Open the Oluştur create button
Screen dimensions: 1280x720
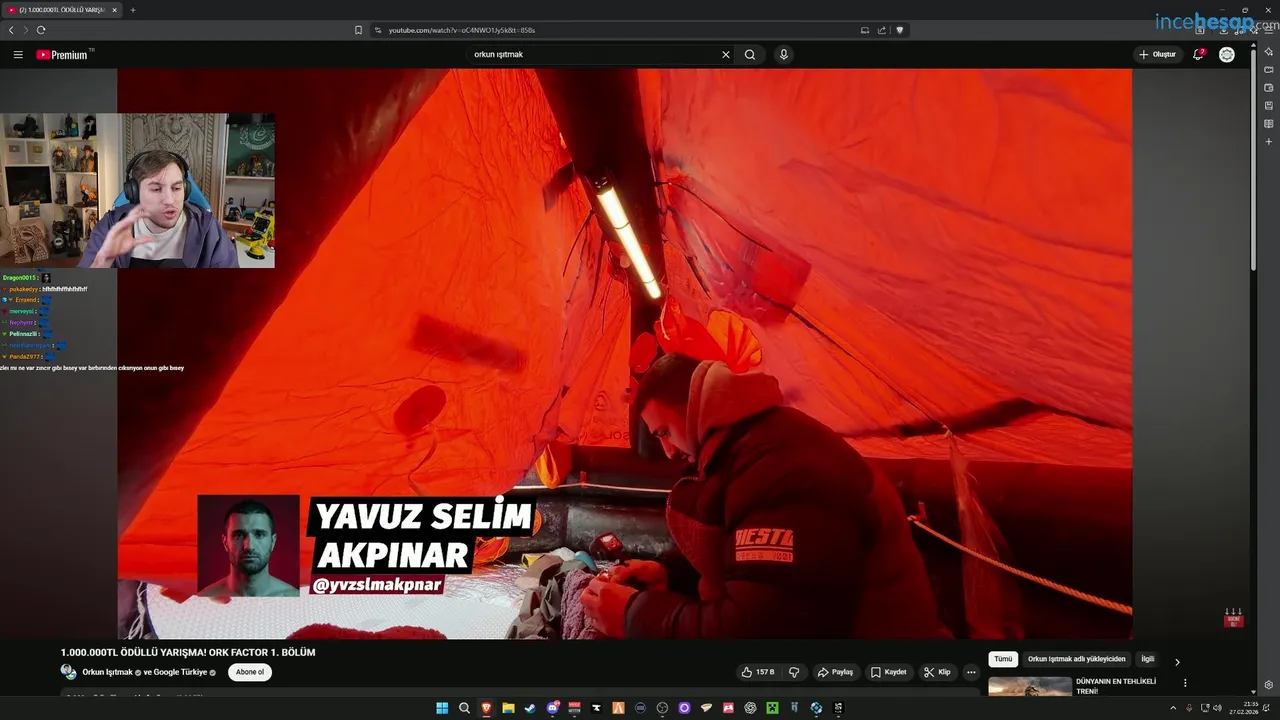pyautogui.click(x=1158, y=54)
